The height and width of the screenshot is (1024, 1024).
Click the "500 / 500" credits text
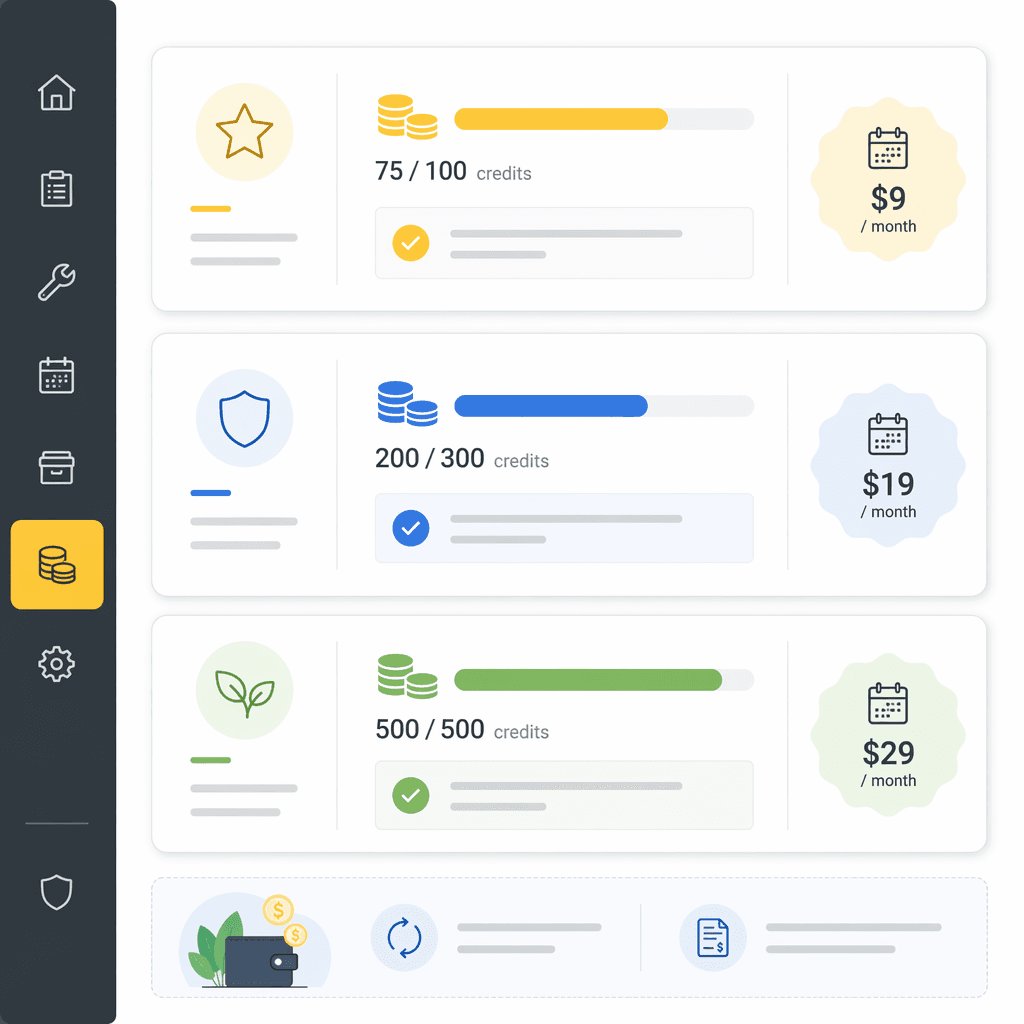(x=430, y=729)
